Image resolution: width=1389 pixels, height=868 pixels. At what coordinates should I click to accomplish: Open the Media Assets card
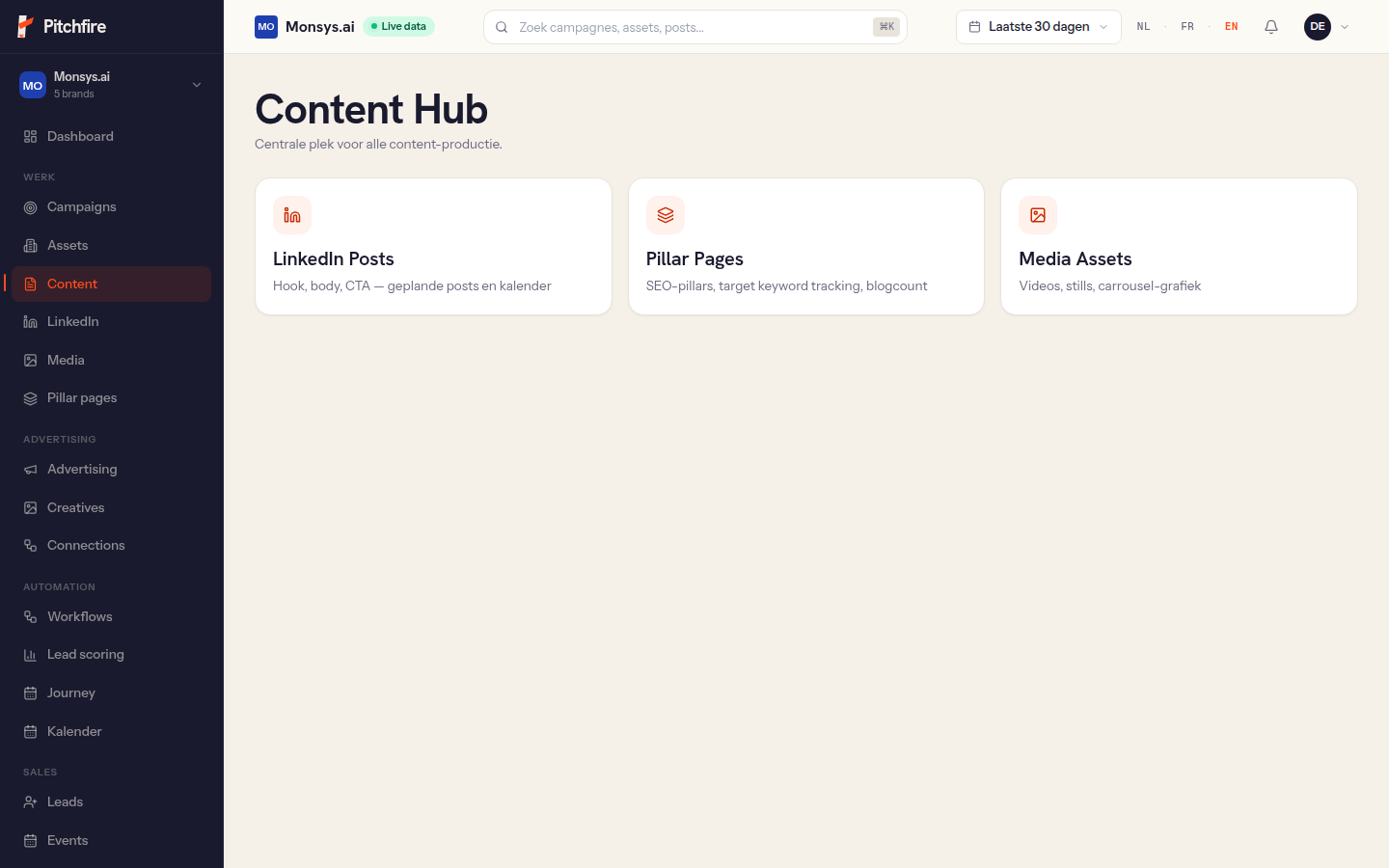[1179, 247]
